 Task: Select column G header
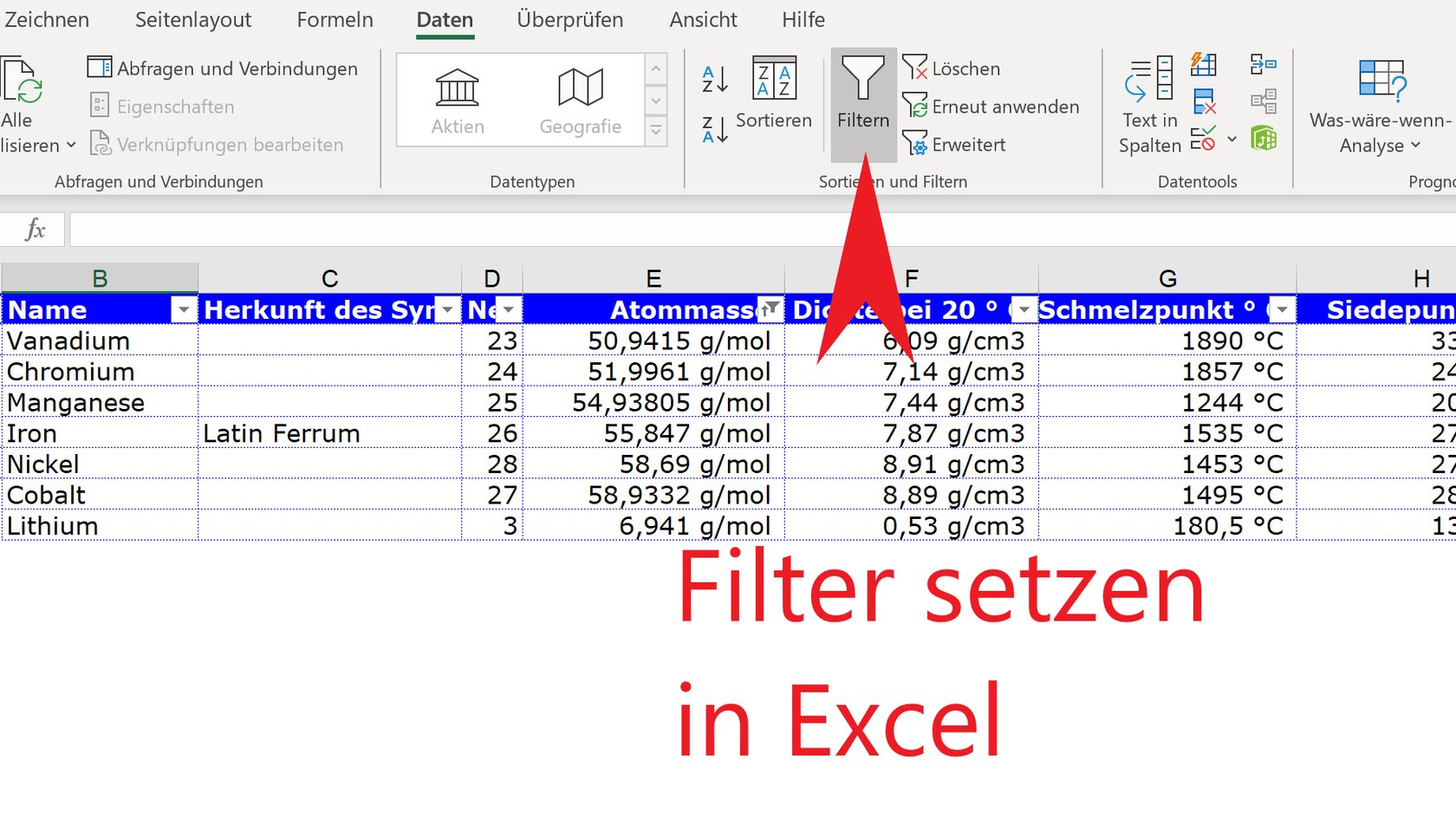(x=1167, y=278)
